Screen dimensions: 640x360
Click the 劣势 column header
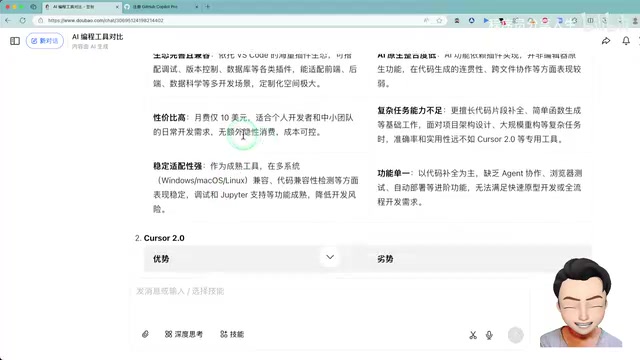[x=385, y=259]
